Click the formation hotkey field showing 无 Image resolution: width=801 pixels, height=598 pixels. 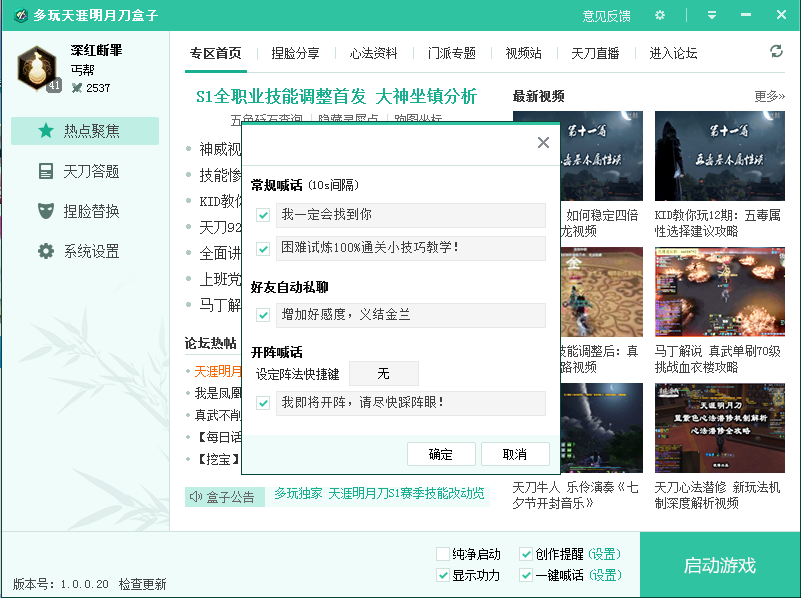tap(383, 374)
